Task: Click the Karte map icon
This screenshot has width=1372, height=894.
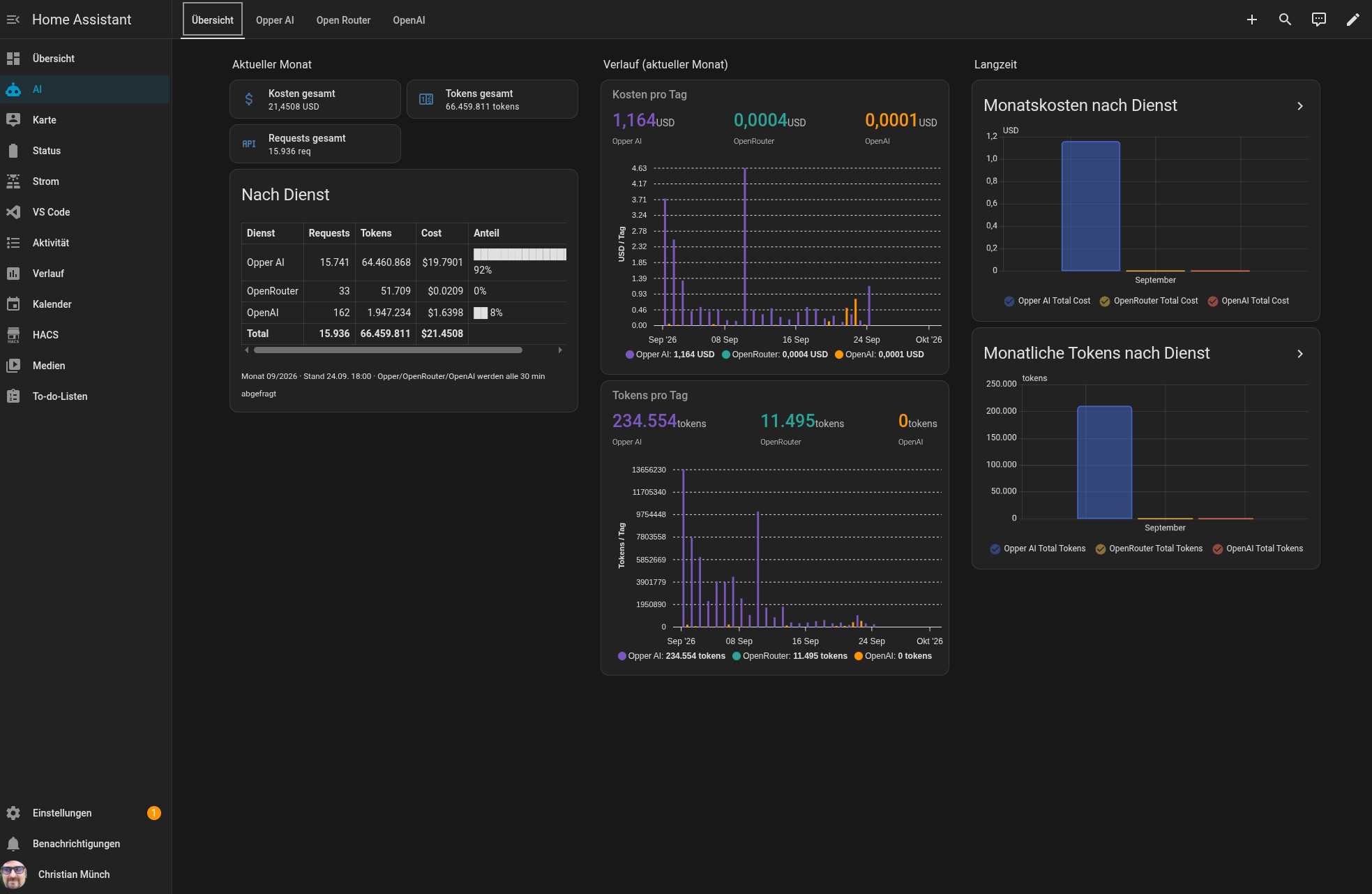Action: [x=13, y=120]
